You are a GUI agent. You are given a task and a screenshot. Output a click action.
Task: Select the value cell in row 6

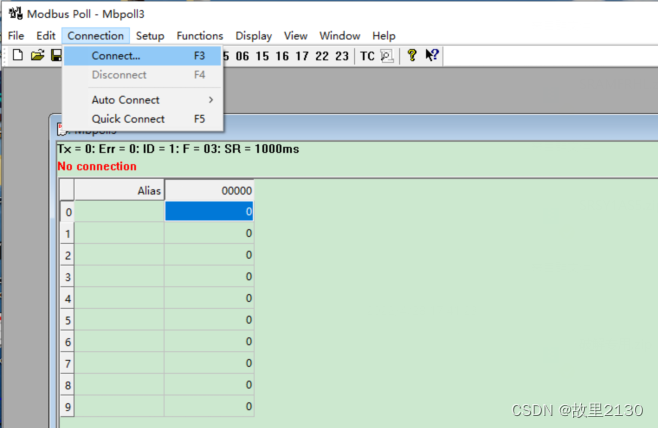(209, 342)
